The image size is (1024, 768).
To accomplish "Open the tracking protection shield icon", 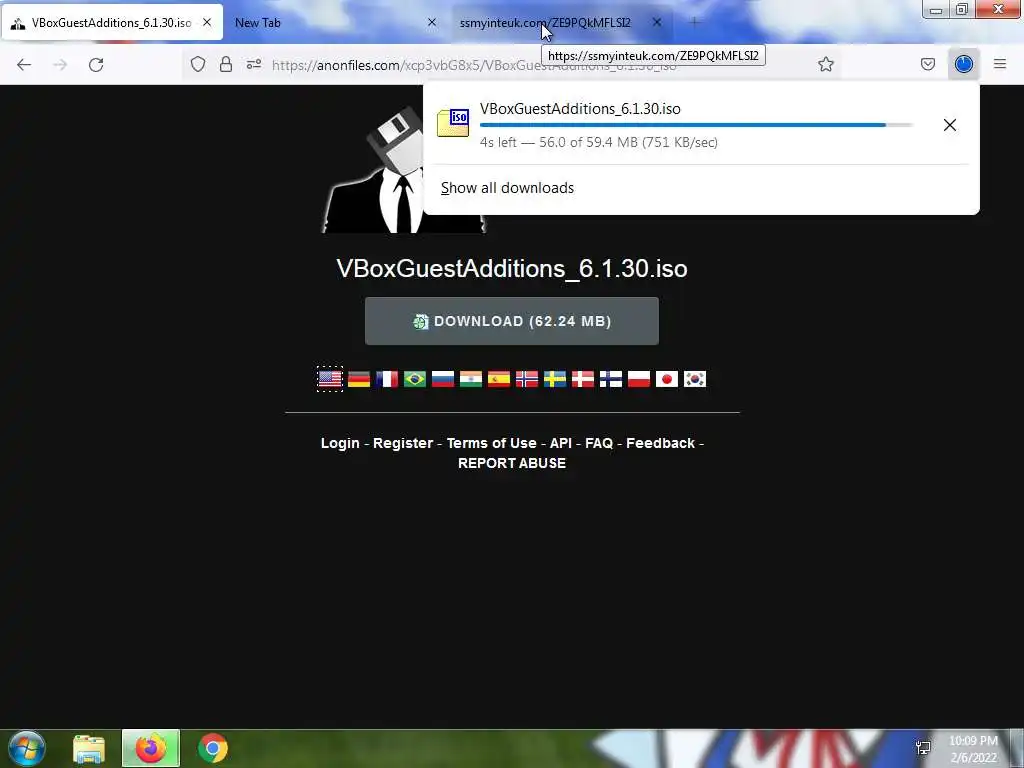I will click(x=198, y=64).
